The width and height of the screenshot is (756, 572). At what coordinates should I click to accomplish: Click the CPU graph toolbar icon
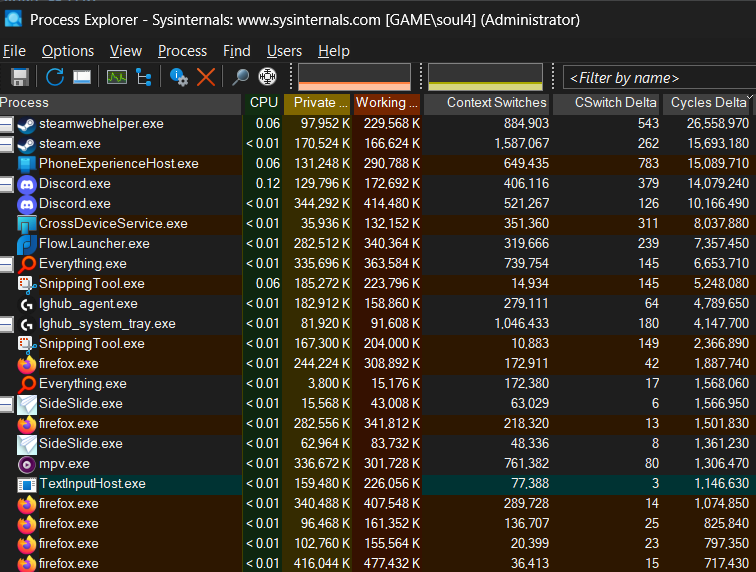117,77
